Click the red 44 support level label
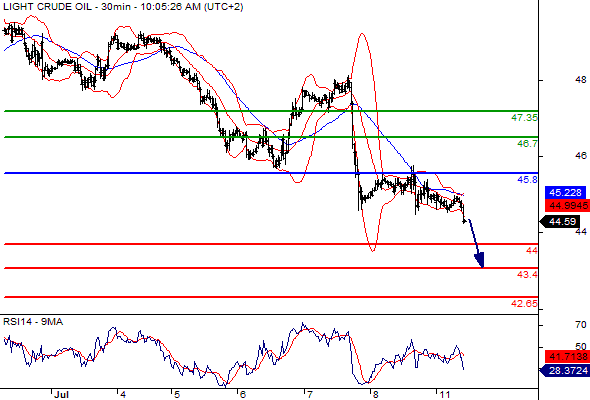 [532, 250]
